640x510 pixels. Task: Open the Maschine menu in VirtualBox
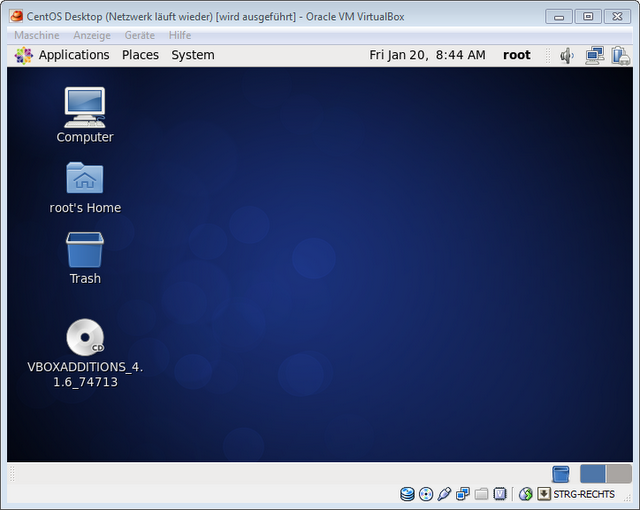click(x=36, y=35)
